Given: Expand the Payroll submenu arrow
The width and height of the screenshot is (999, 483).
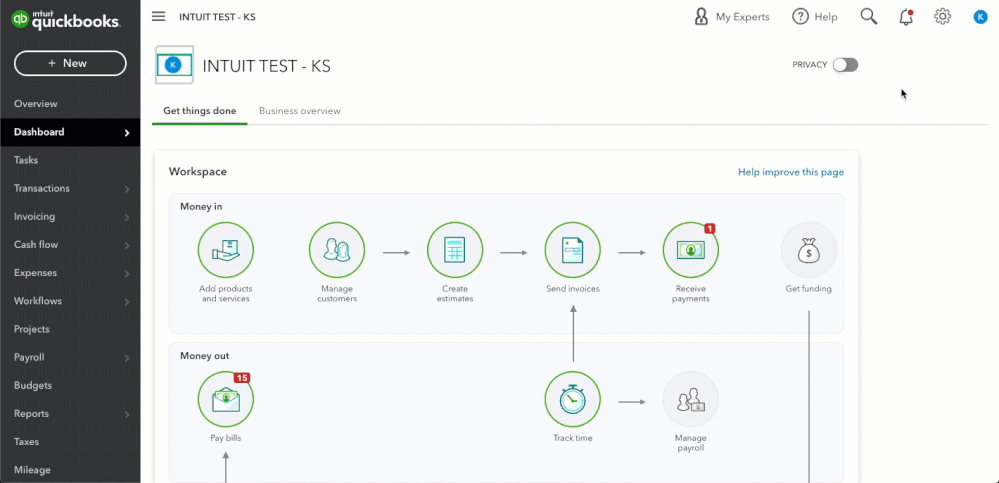Looking at the screenshot, I should tap(127, 358).
